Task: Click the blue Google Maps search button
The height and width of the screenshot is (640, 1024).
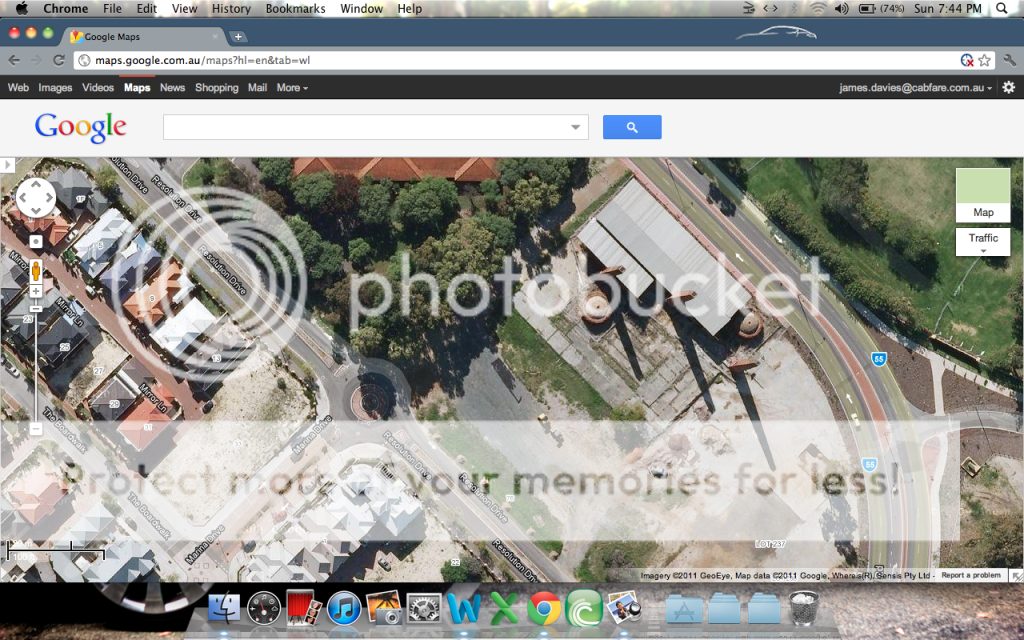Action: coord(632,127)
